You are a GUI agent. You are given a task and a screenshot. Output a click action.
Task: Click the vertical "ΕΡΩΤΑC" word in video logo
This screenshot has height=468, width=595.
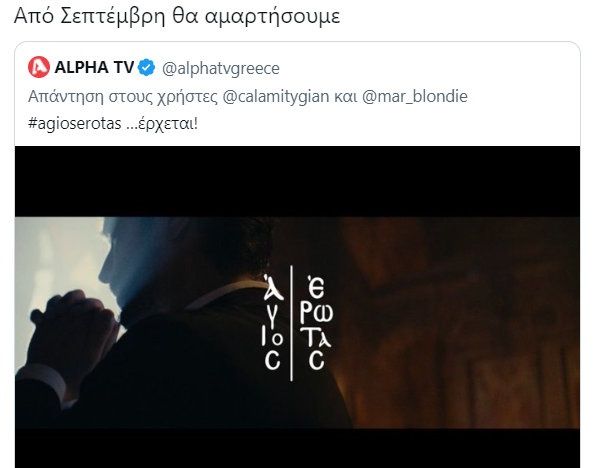click(316, 323)
